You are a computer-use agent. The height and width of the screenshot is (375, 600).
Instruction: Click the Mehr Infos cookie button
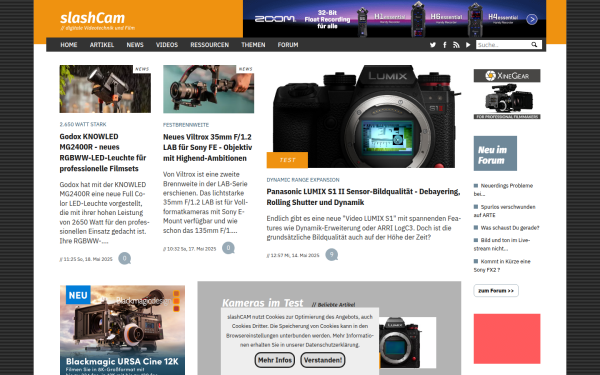275,360
